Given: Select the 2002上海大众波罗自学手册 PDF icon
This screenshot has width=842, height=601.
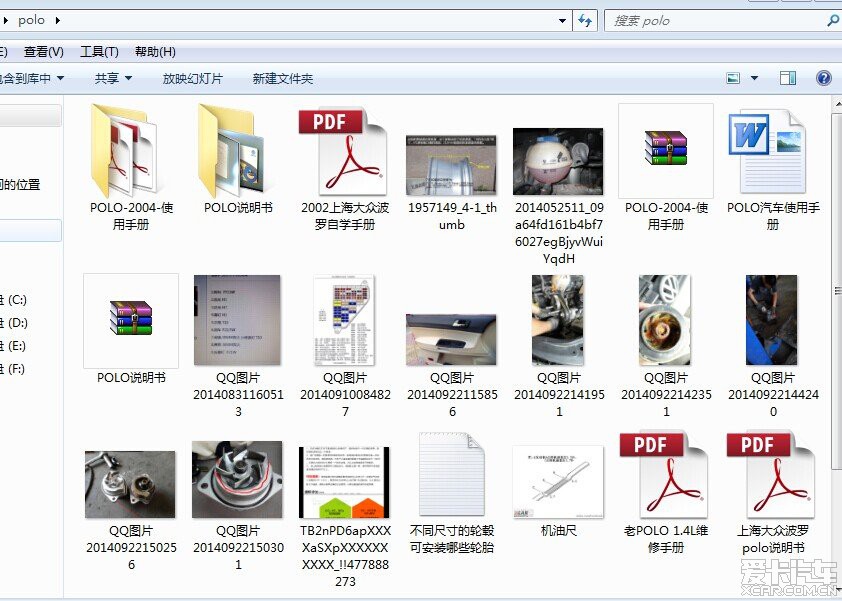Looking at the screenshot, I should [343, 151].
